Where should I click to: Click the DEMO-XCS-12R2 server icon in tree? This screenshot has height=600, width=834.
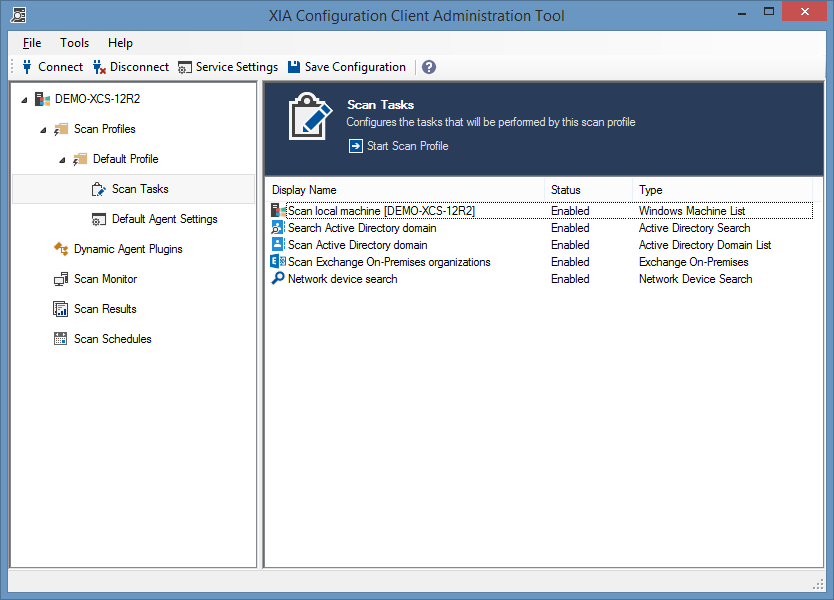(42, 99)
